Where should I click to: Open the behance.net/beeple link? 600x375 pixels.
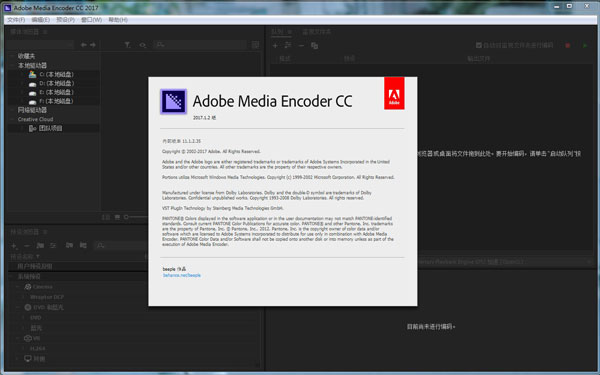pyautogui.click(x=182, y=275)
